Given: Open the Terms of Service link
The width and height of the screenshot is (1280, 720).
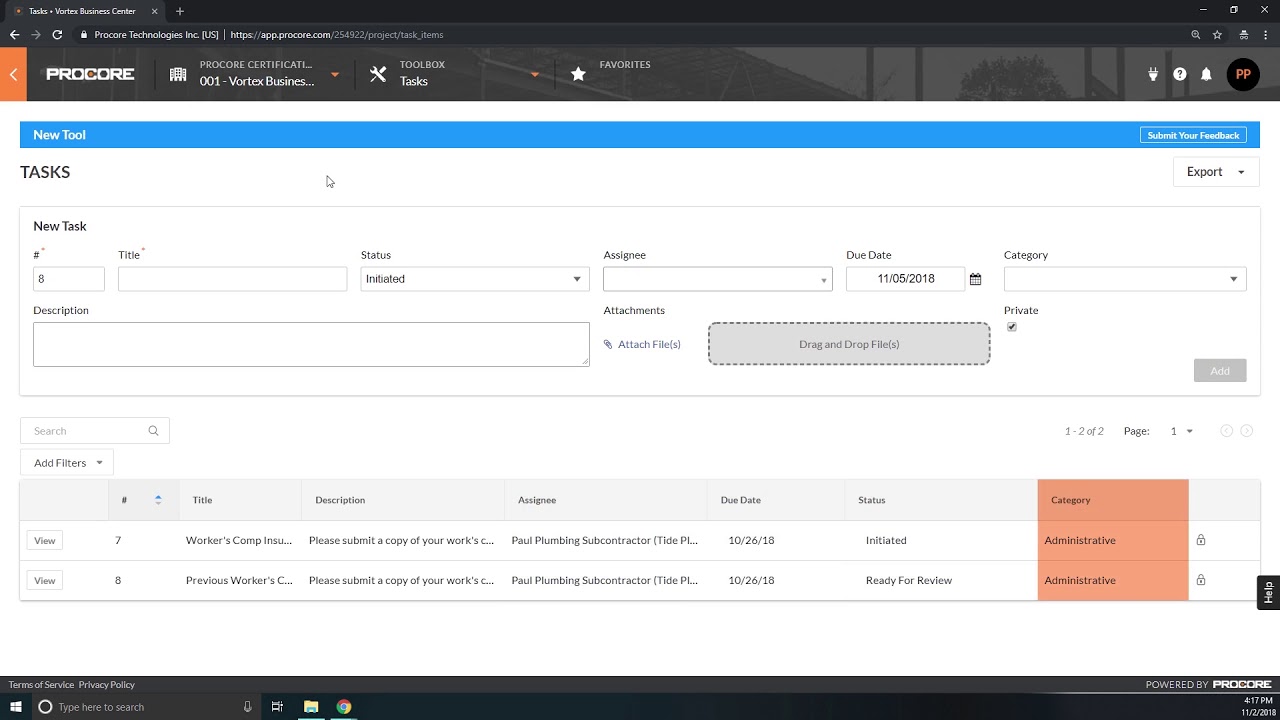Looking at the screenshot, I should tap(41, 685).
